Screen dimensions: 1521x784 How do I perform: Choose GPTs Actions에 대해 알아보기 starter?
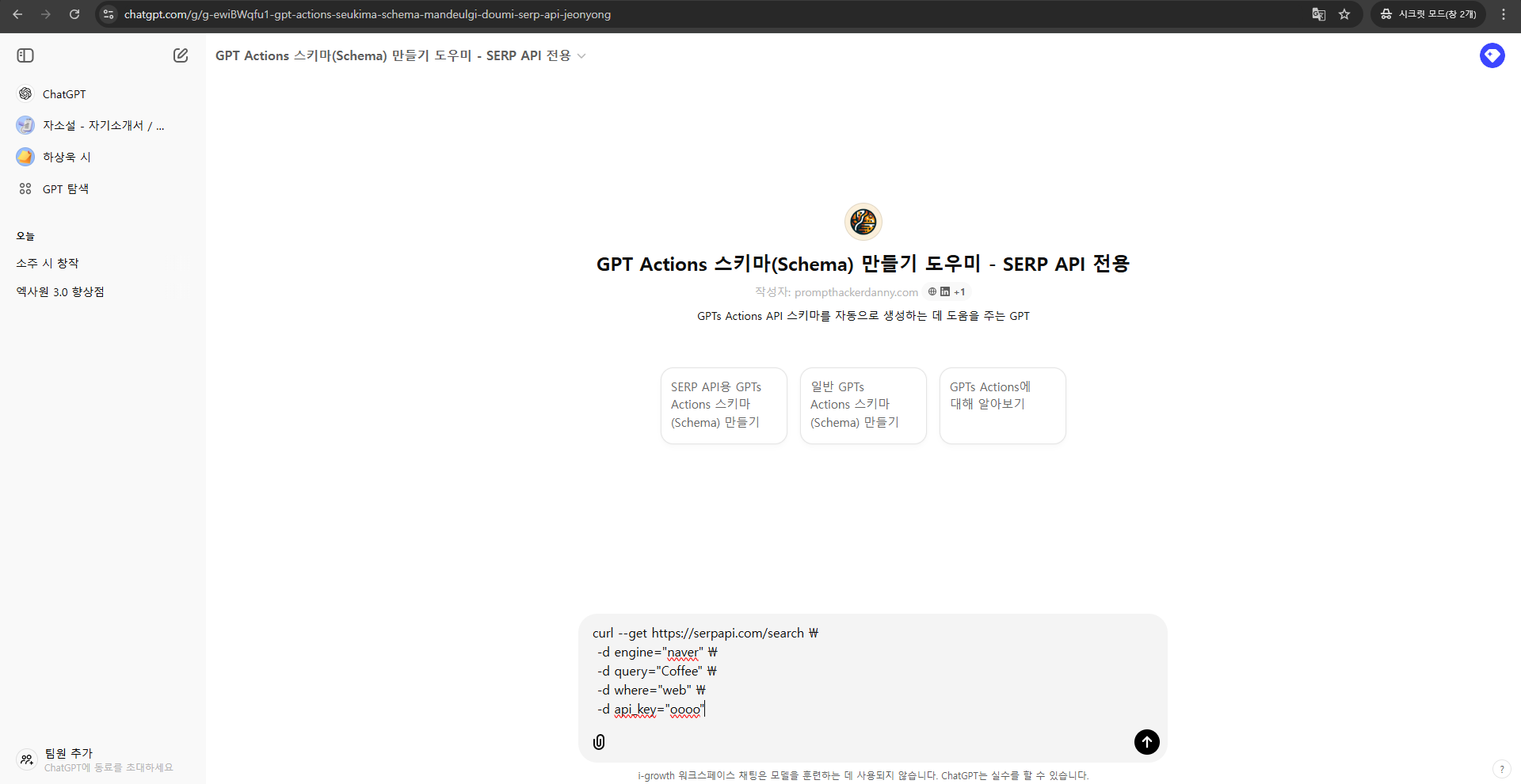[x=1003, y=405]
